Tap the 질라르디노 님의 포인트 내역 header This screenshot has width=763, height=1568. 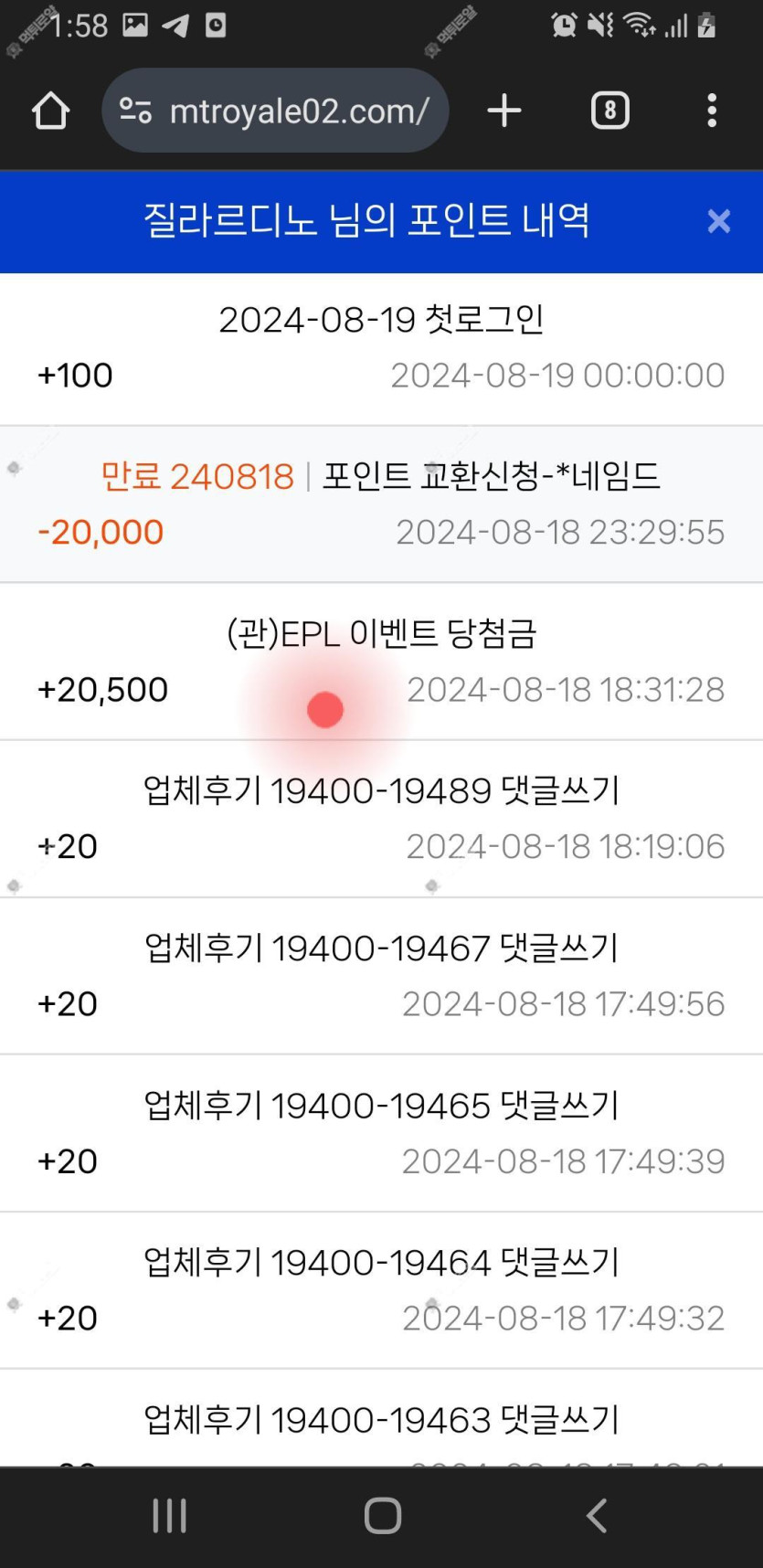point(366,221)
